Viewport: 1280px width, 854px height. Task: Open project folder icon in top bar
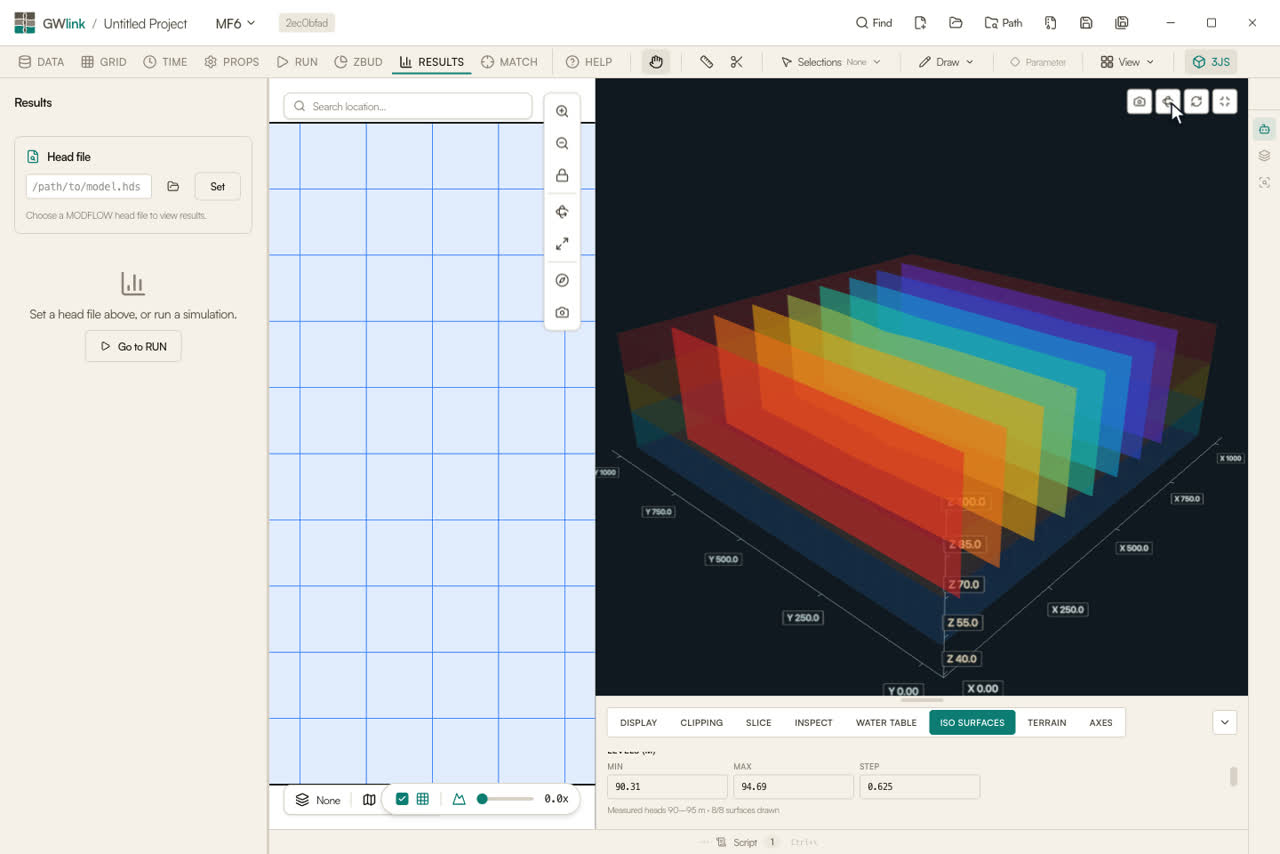[956, 23]
